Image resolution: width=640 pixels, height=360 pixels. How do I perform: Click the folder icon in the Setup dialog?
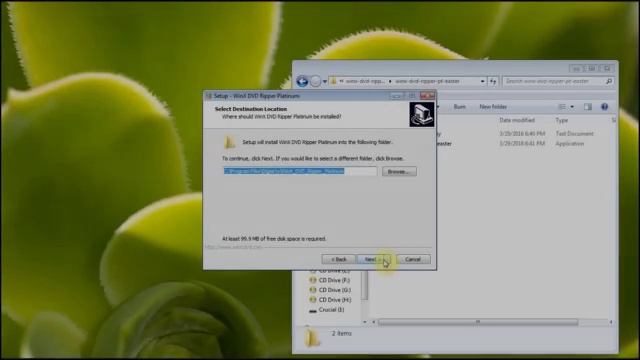pyautogui.click(x=229, y=142)
